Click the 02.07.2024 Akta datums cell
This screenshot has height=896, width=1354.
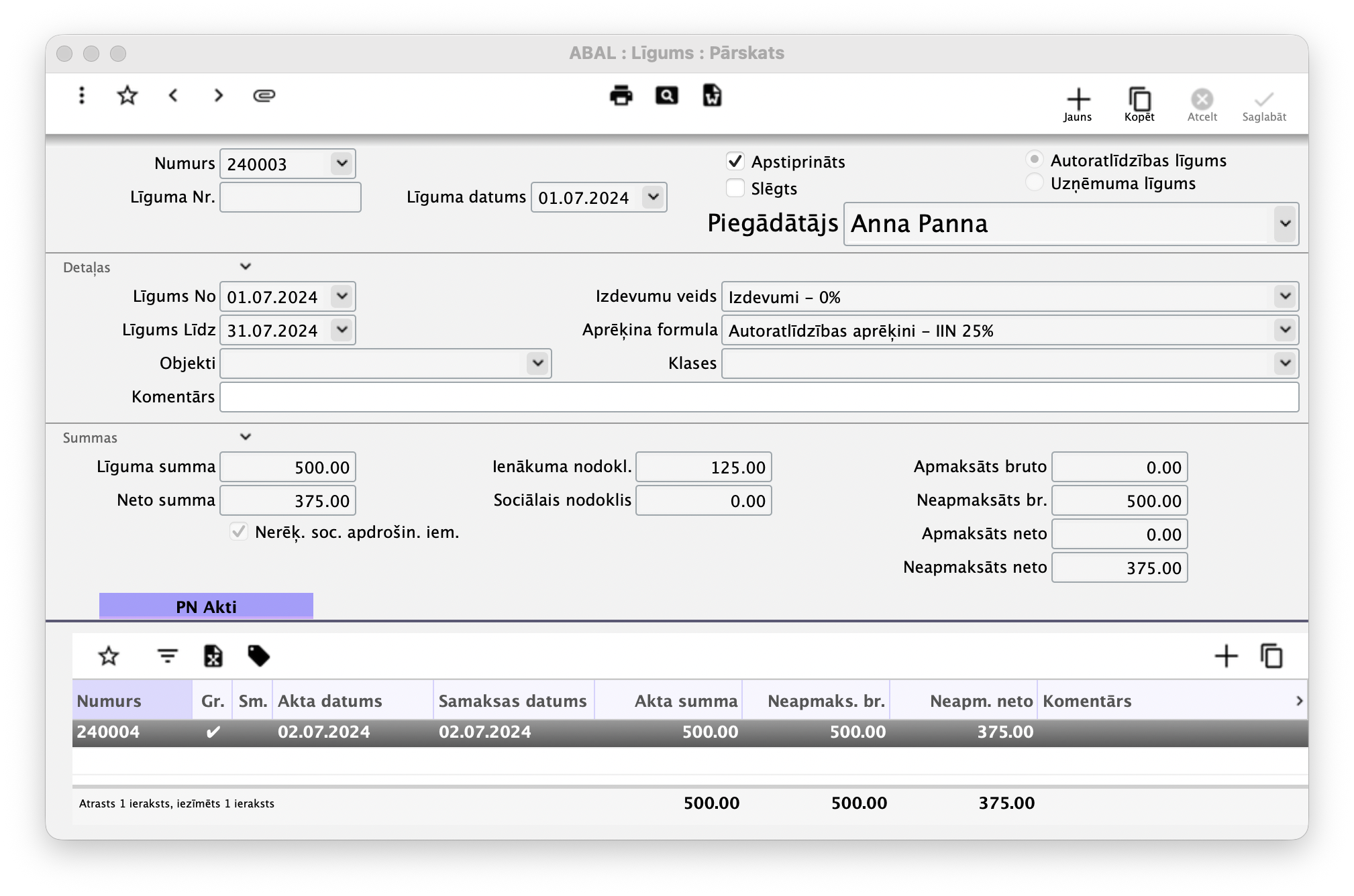pyautogui.click(x=324, y=732)
